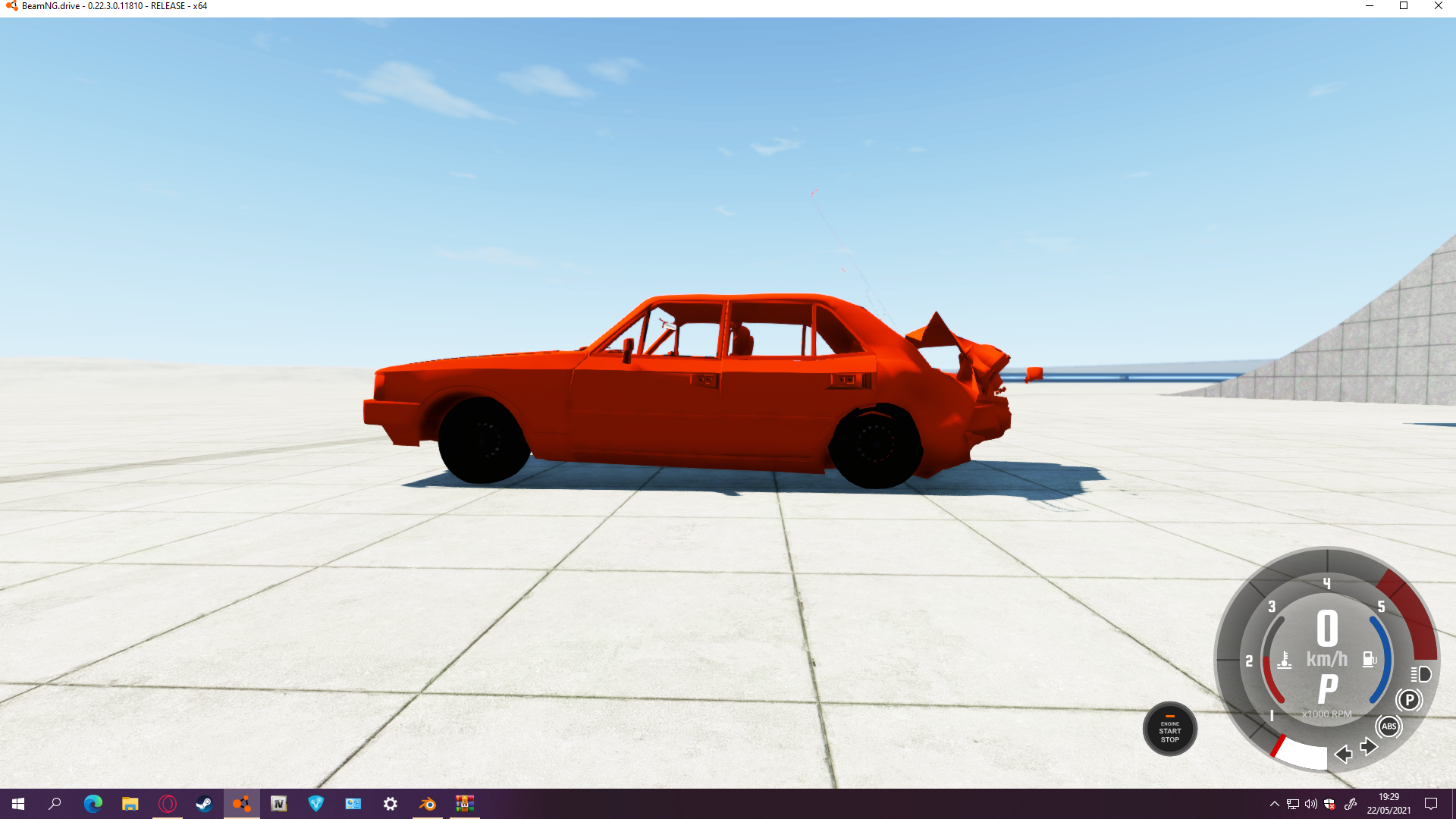Open the volume control in tray
Screen dimensions: 1456x819
pos(1310,804)
